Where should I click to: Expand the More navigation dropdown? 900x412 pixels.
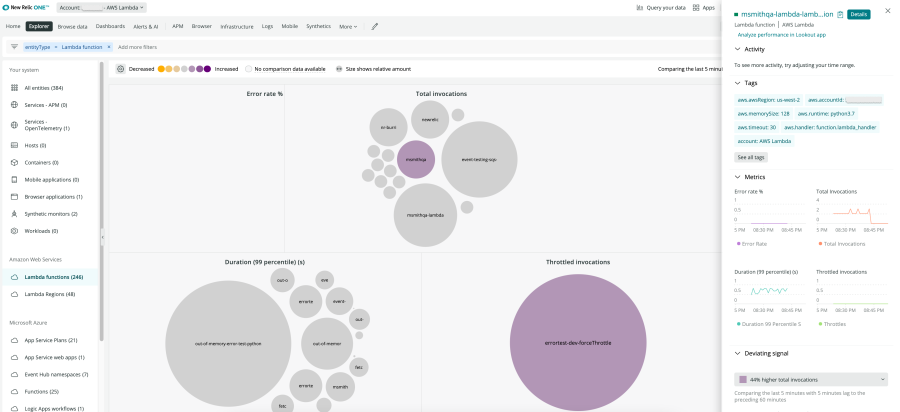pyautogui.click(x=348, y=26)
